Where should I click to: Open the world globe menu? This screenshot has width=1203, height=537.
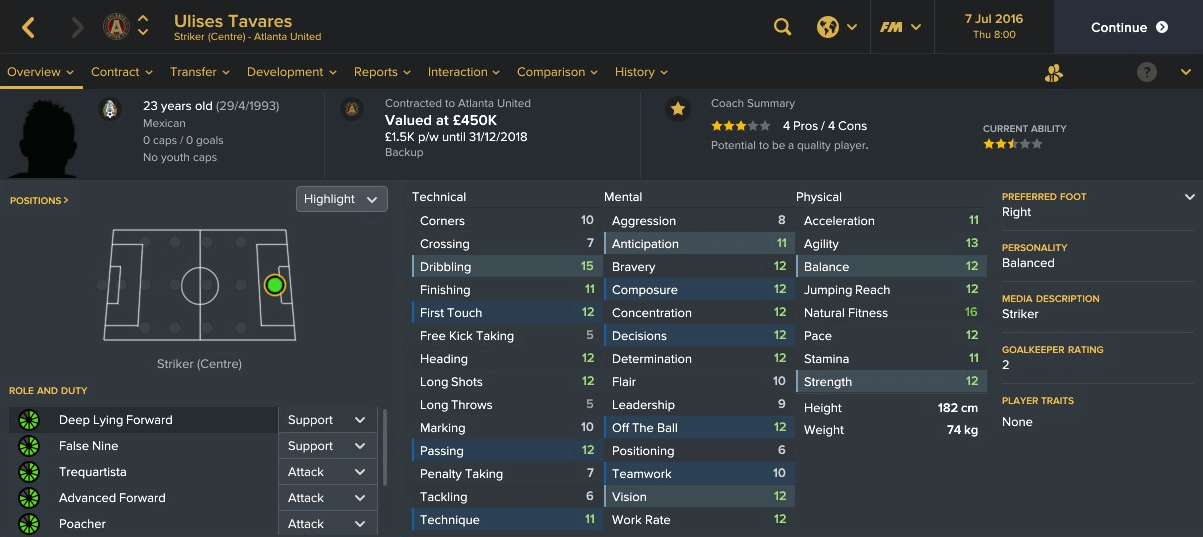(x=837, y=27)
